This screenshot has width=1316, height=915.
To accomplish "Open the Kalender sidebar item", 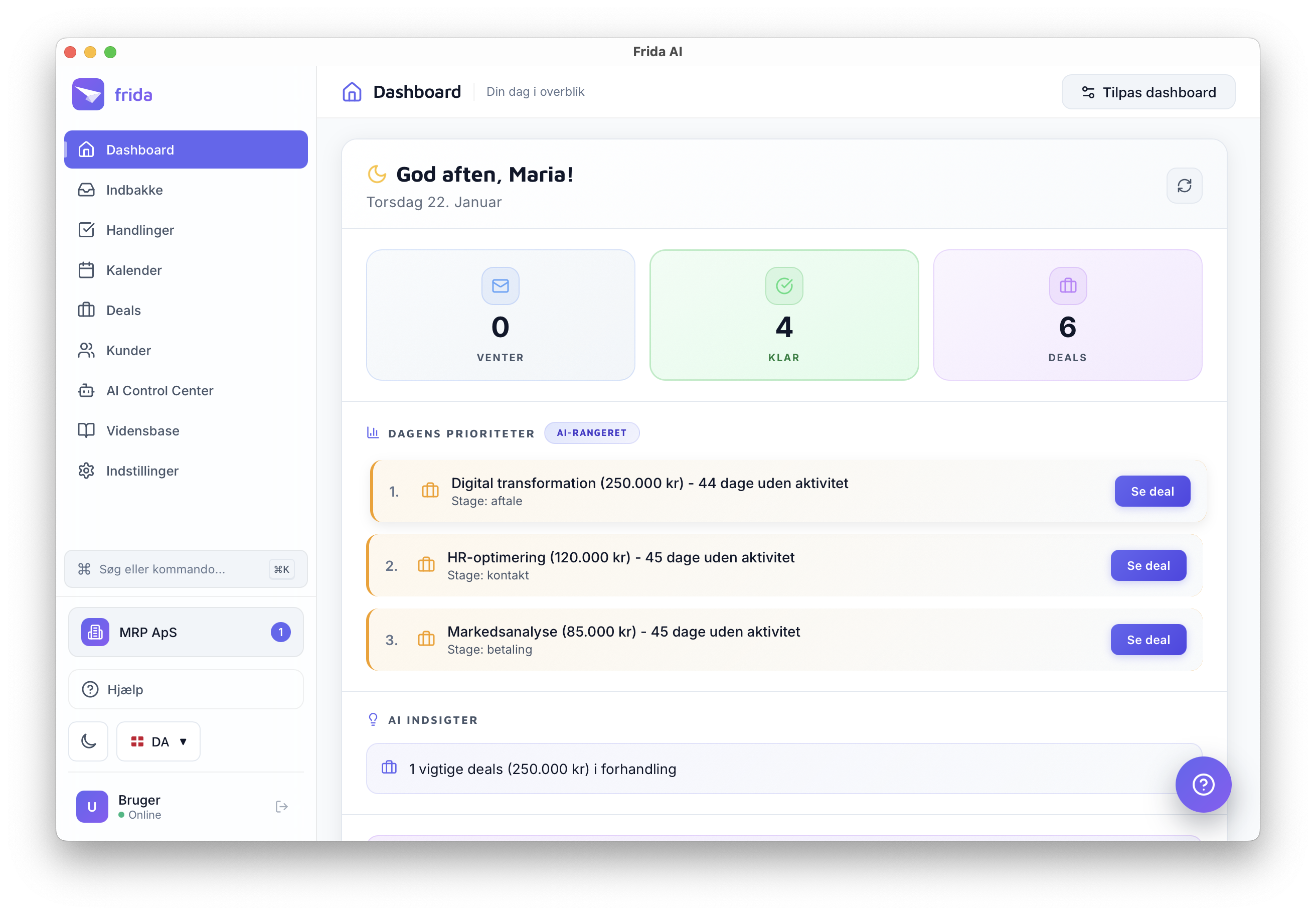I will pyautogui.click(x=133, y=270).
